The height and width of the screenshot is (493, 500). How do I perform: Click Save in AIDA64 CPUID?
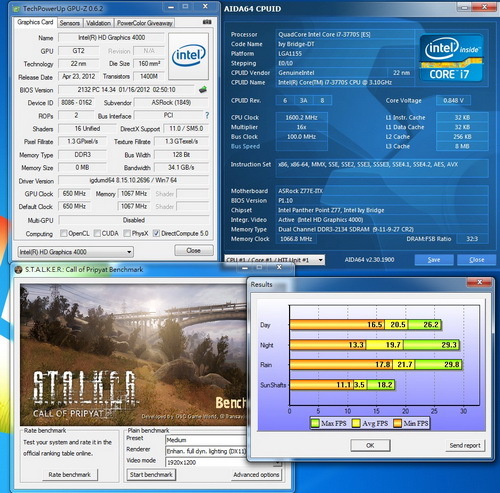[x=434, y=260]
